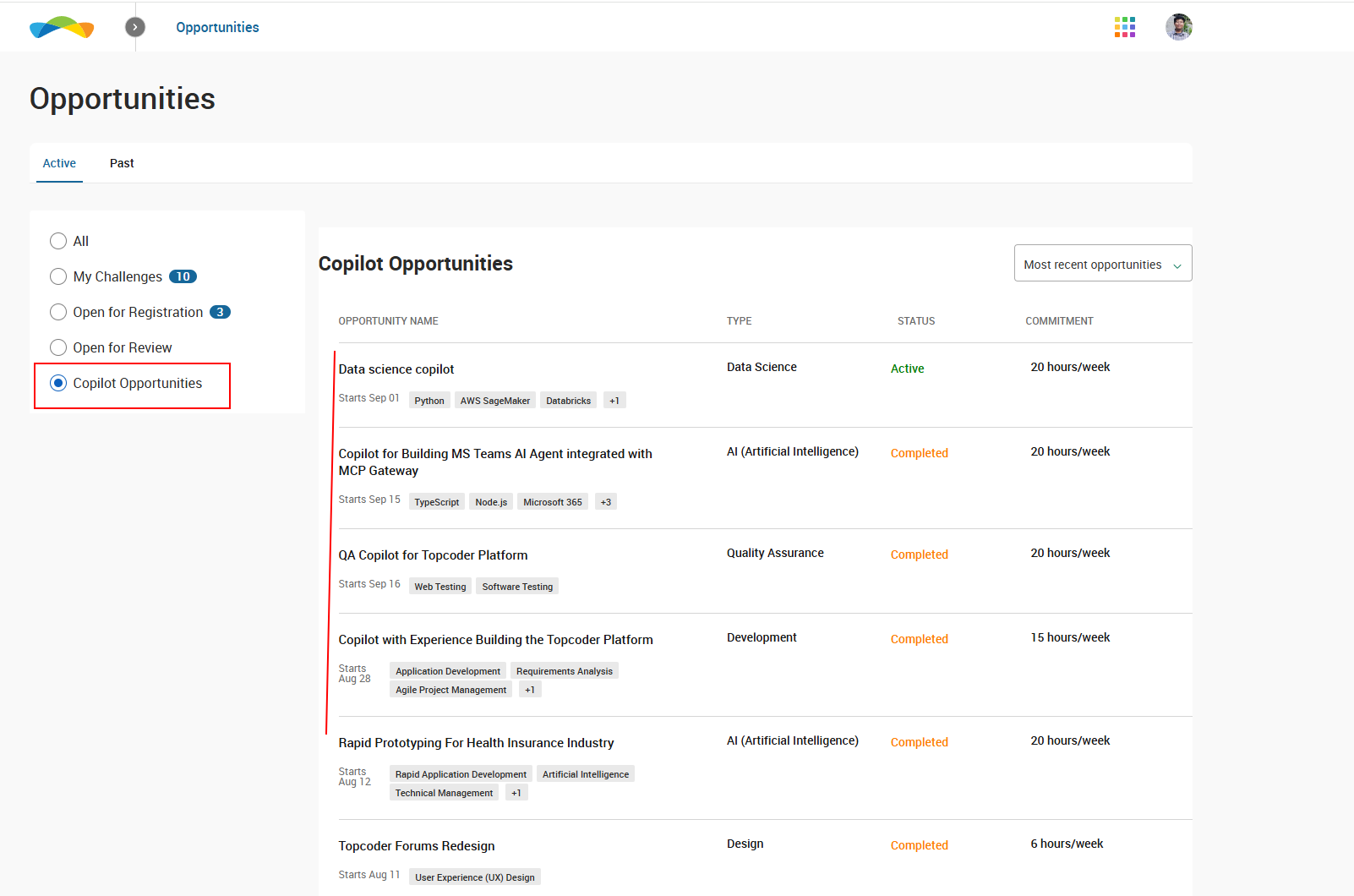Open the Data science copilot opportunity
Screen dimensions: 1354x896
pos(396,369)
